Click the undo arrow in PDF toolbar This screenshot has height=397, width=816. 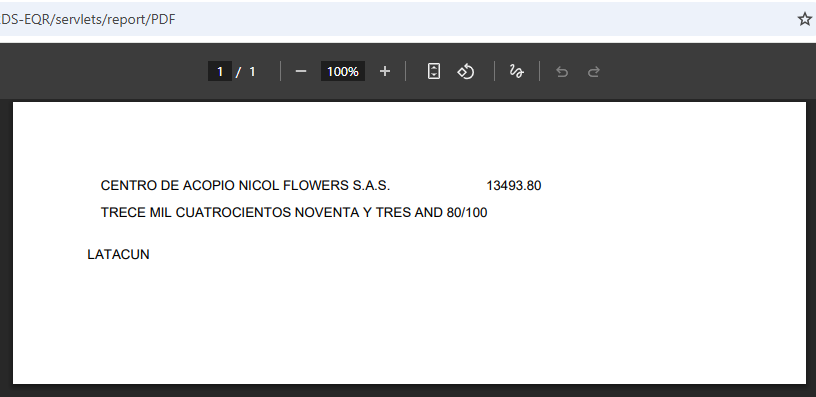(562, 71)
